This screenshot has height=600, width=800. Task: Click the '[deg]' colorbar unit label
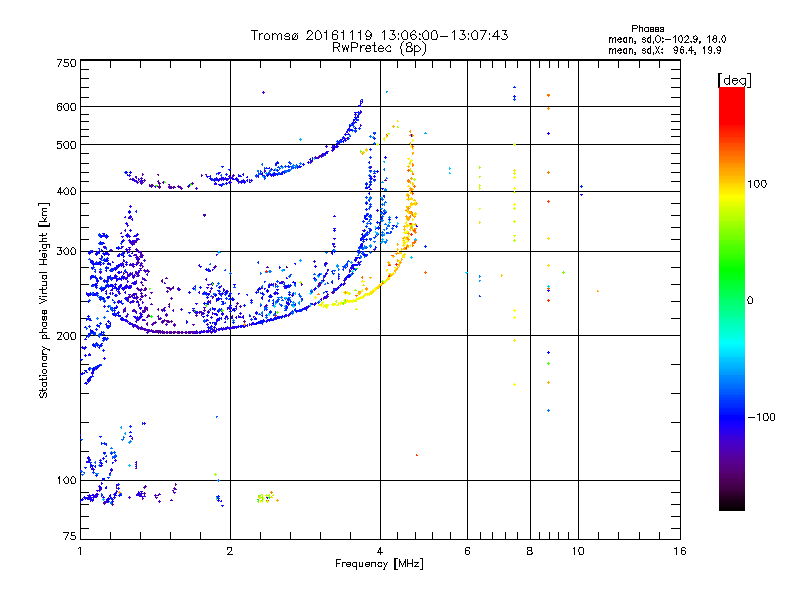coord(734,80)
